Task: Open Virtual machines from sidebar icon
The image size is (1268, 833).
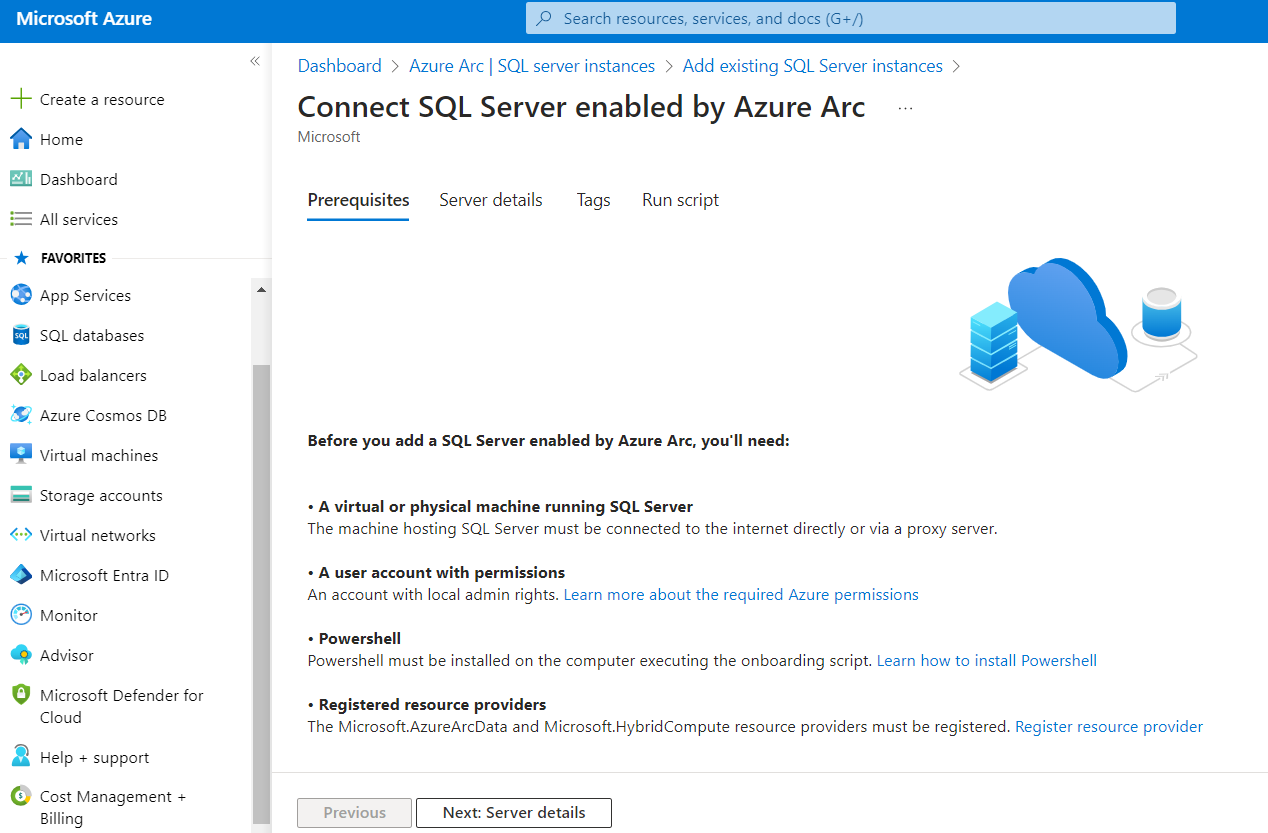Action: click(x=21, y=455)
